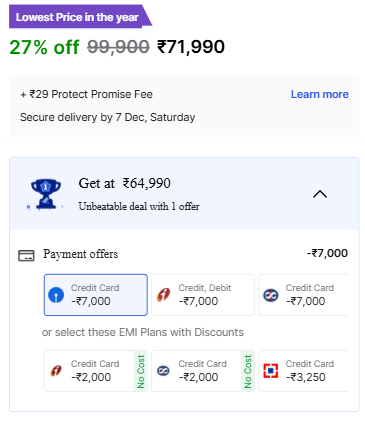Click the Kotak logo in EMI -₹2,000 plan
The width and height of the screenshot is (365, 426).
[163, 371]
